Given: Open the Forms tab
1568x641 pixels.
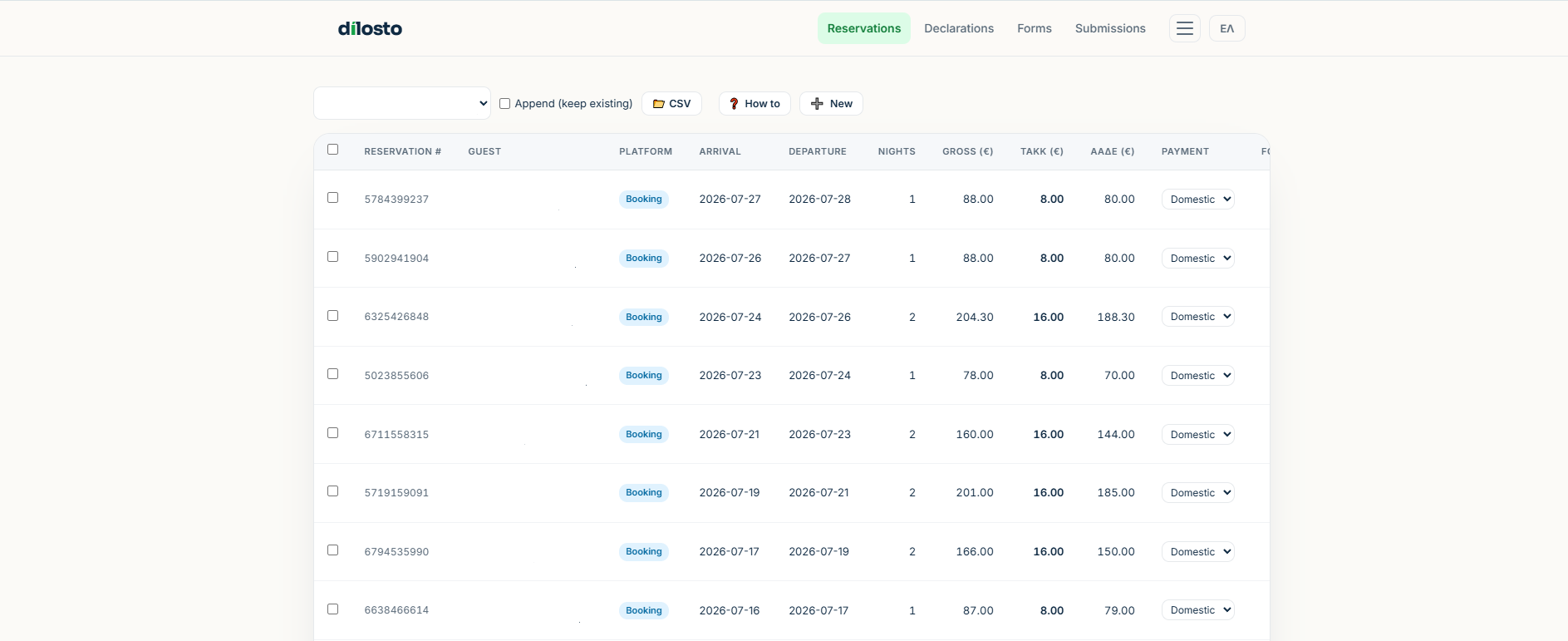Looking at the screenshot, I should pos(1035,28).
